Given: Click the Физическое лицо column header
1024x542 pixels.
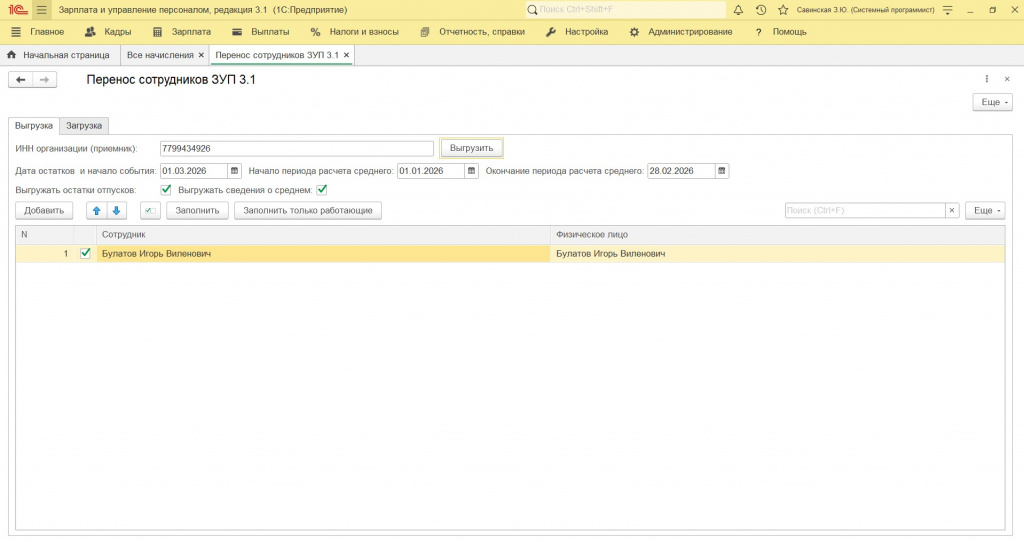Looking at the screenshot, I should (778, 234).
